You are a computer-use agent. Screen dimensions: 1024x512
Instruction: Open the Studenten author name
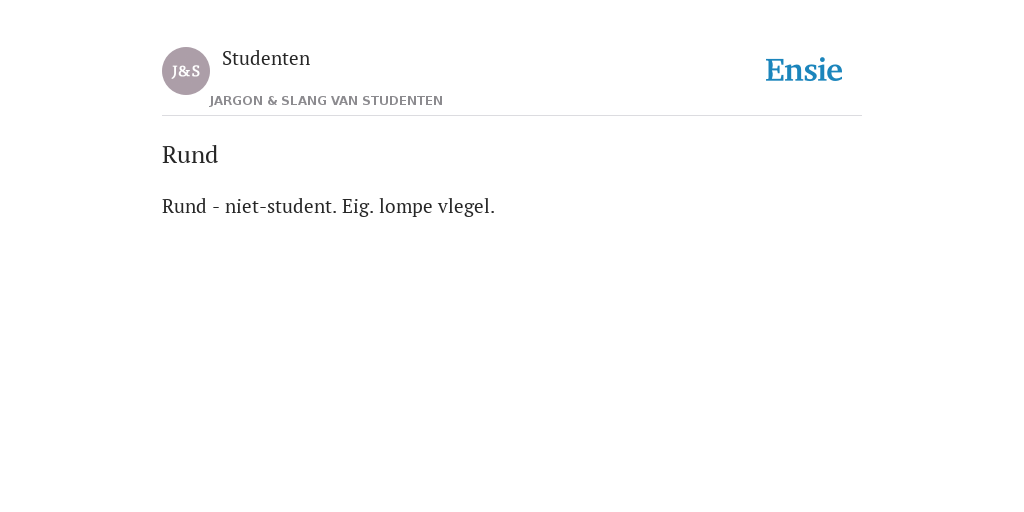(x=266, y=58)
